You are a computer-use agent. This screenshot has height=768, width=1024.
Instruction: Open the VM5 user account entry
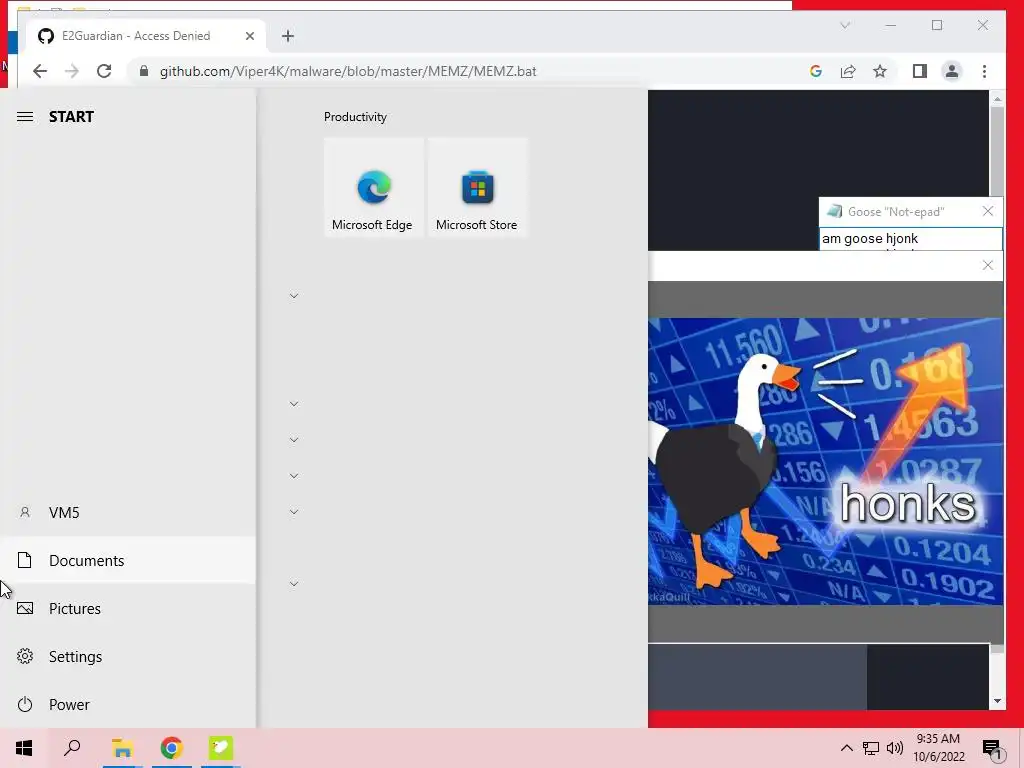[x=128, y=513]
